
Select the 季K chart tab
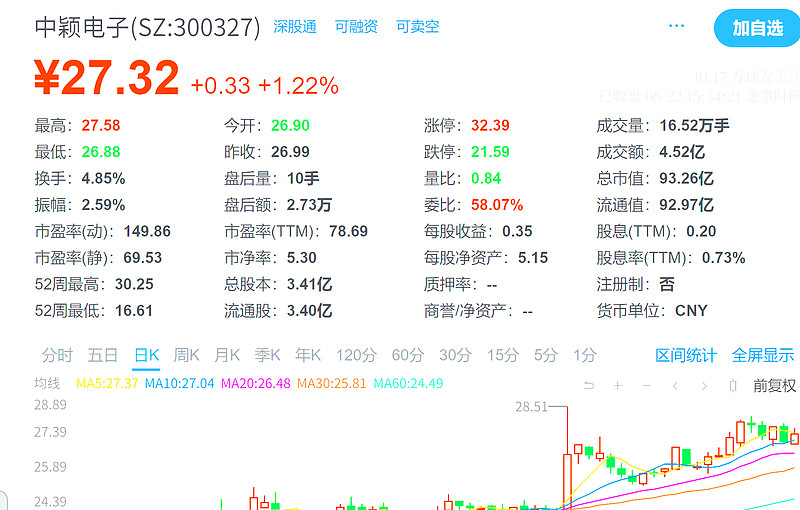tap(267, 355)
